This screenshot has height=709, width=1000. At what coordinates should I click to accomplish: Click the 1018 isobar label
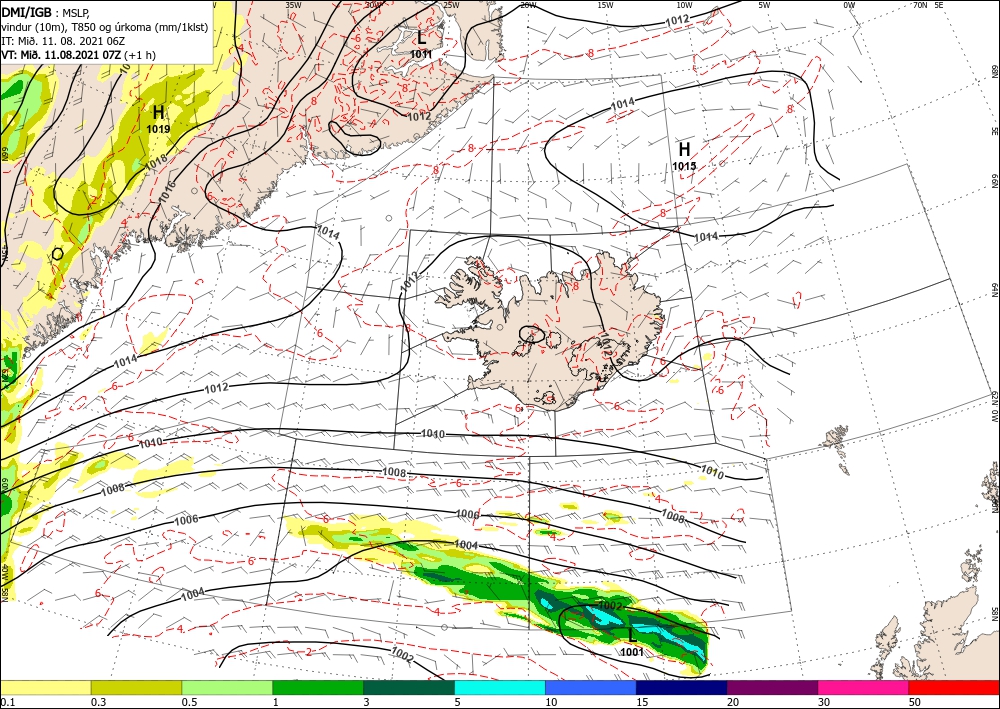(x=156, y=162)
